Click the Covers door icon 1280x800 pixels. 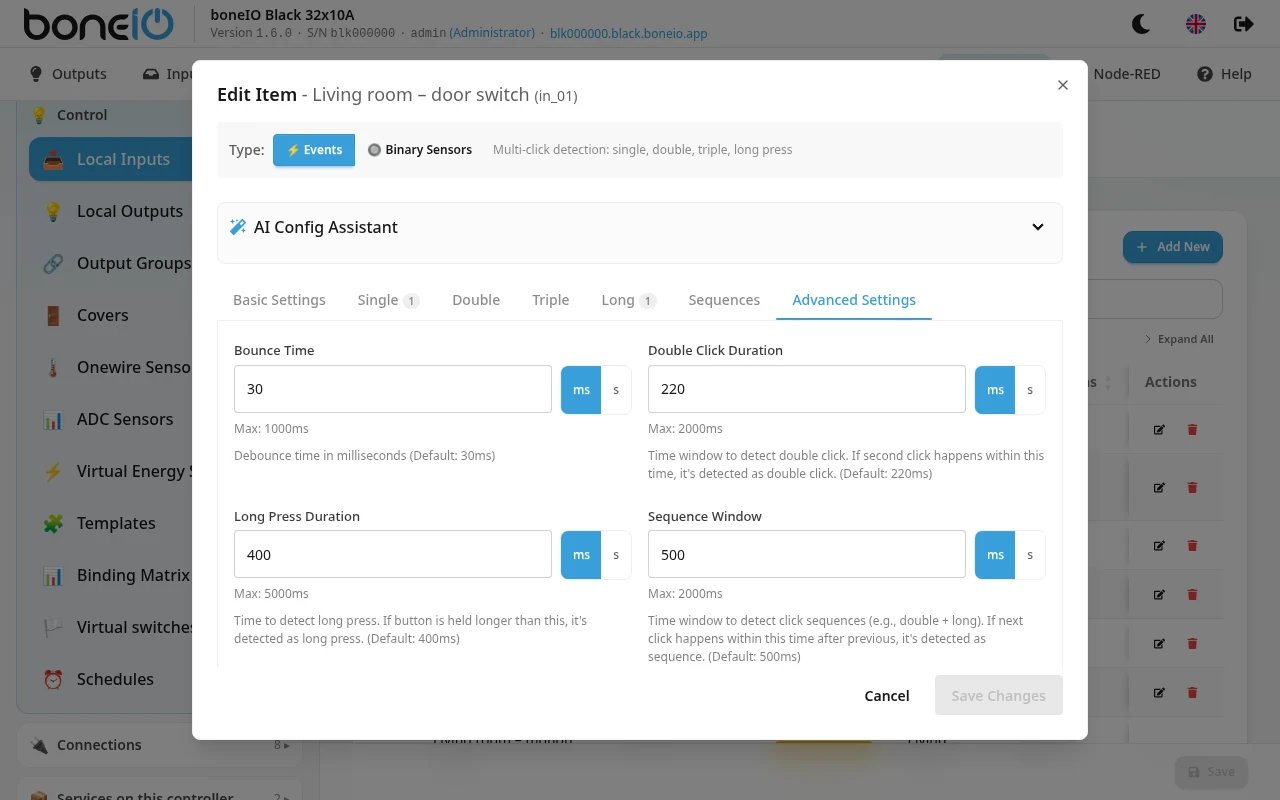click(53, 315)
